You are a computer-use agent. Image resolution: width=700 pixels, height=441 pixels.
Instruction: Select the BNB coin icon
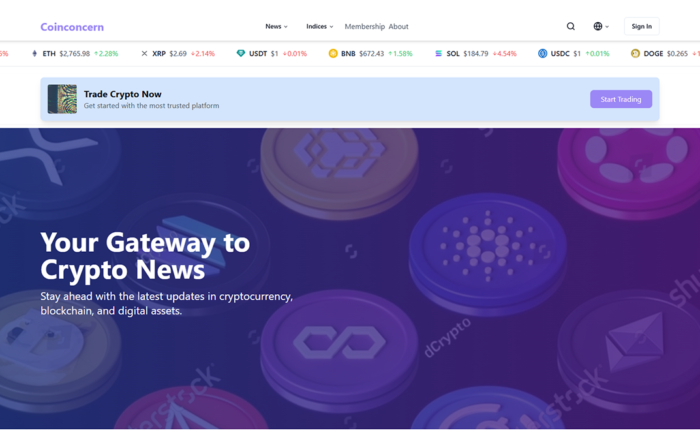click(333, 53)
